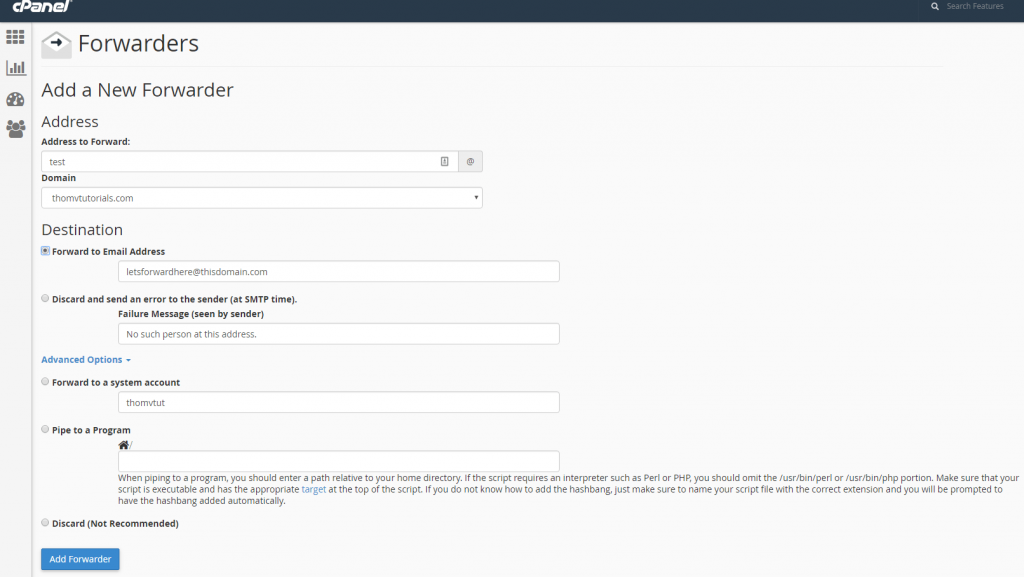Open the Domain dropdown
The height and width of the screenshot is (577, 1024).
pos(262,198)
